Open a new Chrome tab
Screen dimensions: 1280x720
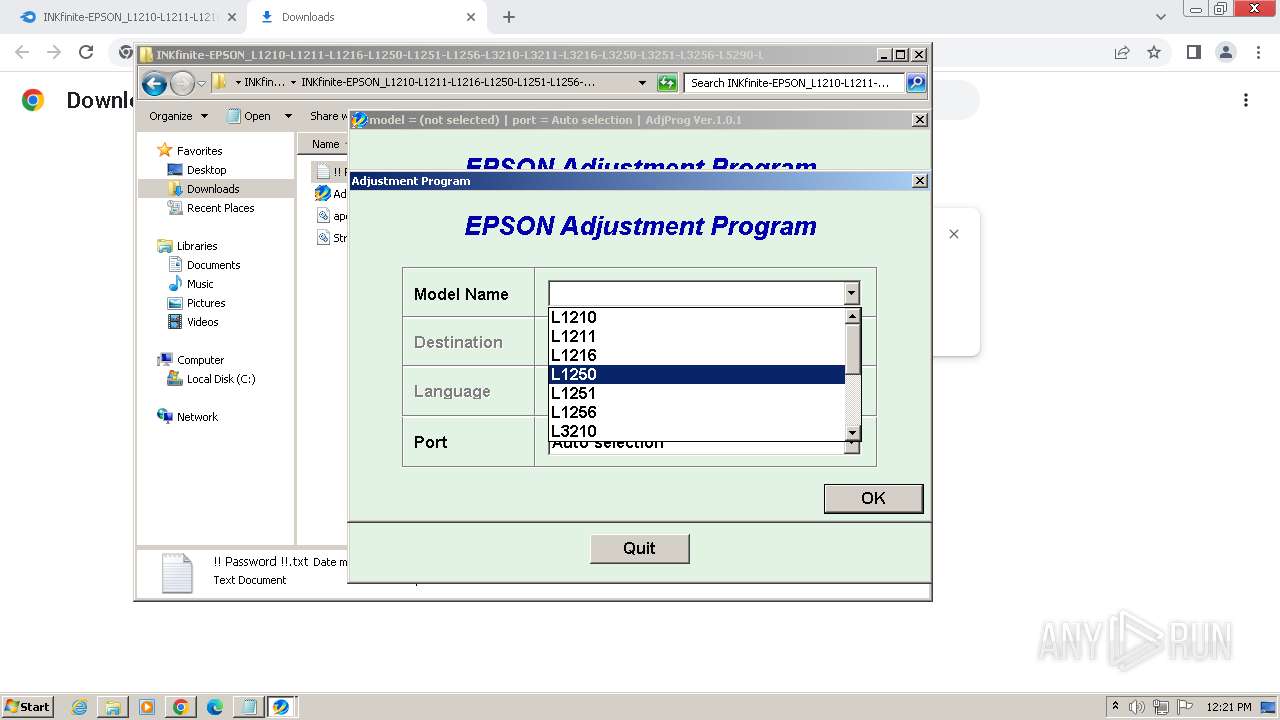tap(509, 17)
